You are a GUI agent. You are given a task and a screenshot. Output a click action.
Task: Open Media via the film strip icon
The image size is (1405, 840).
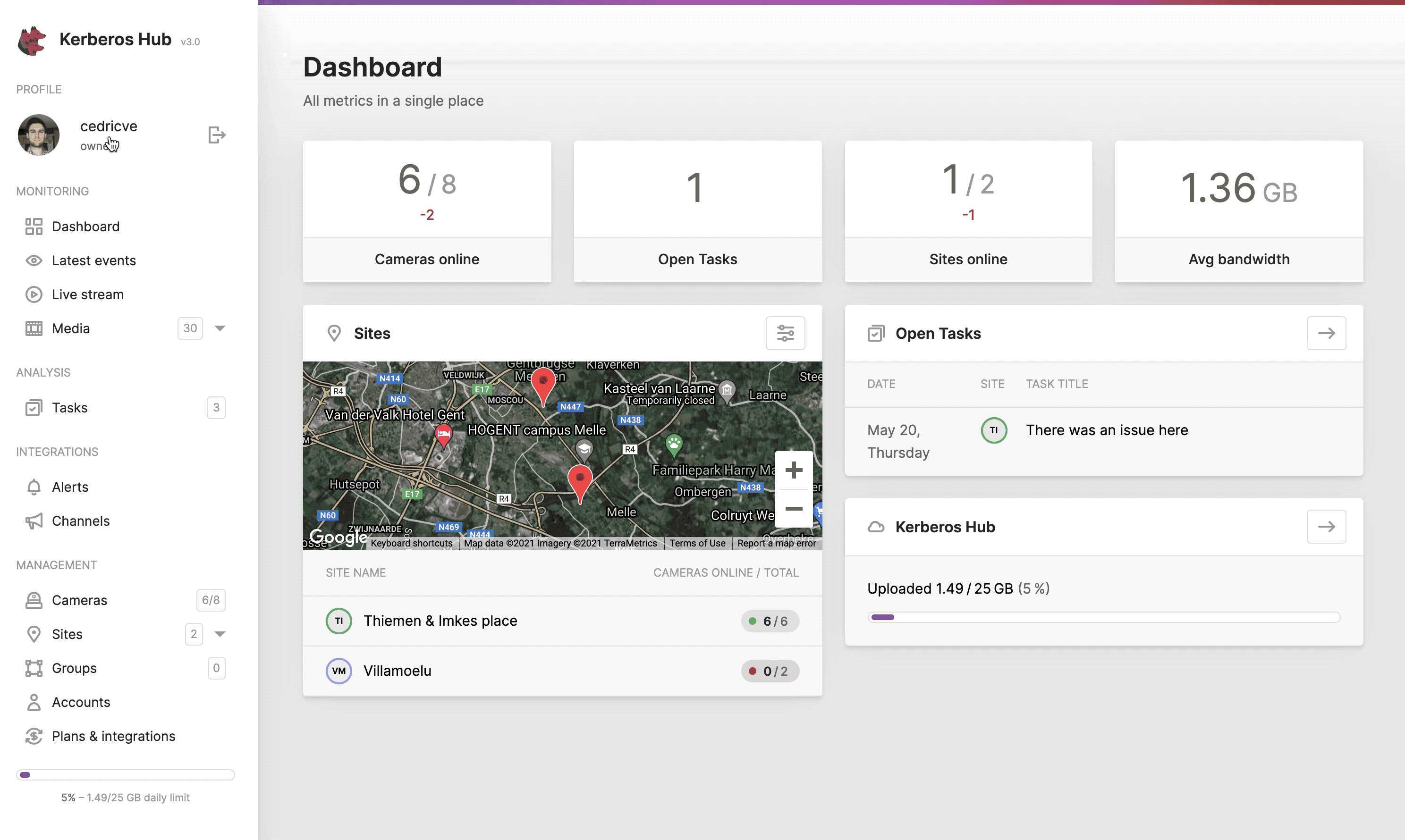coord(34,328)
